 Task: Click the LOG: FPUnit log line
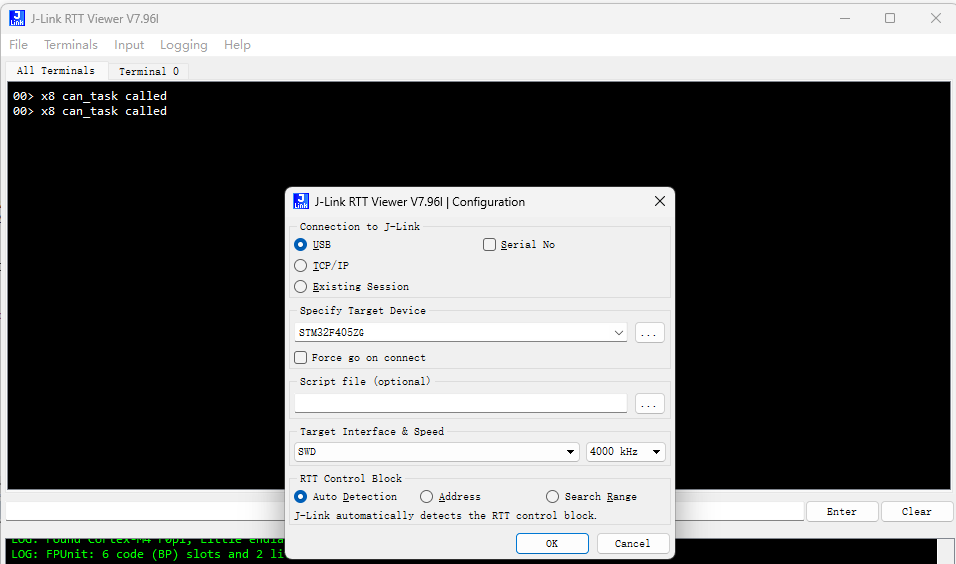point(148,554)
